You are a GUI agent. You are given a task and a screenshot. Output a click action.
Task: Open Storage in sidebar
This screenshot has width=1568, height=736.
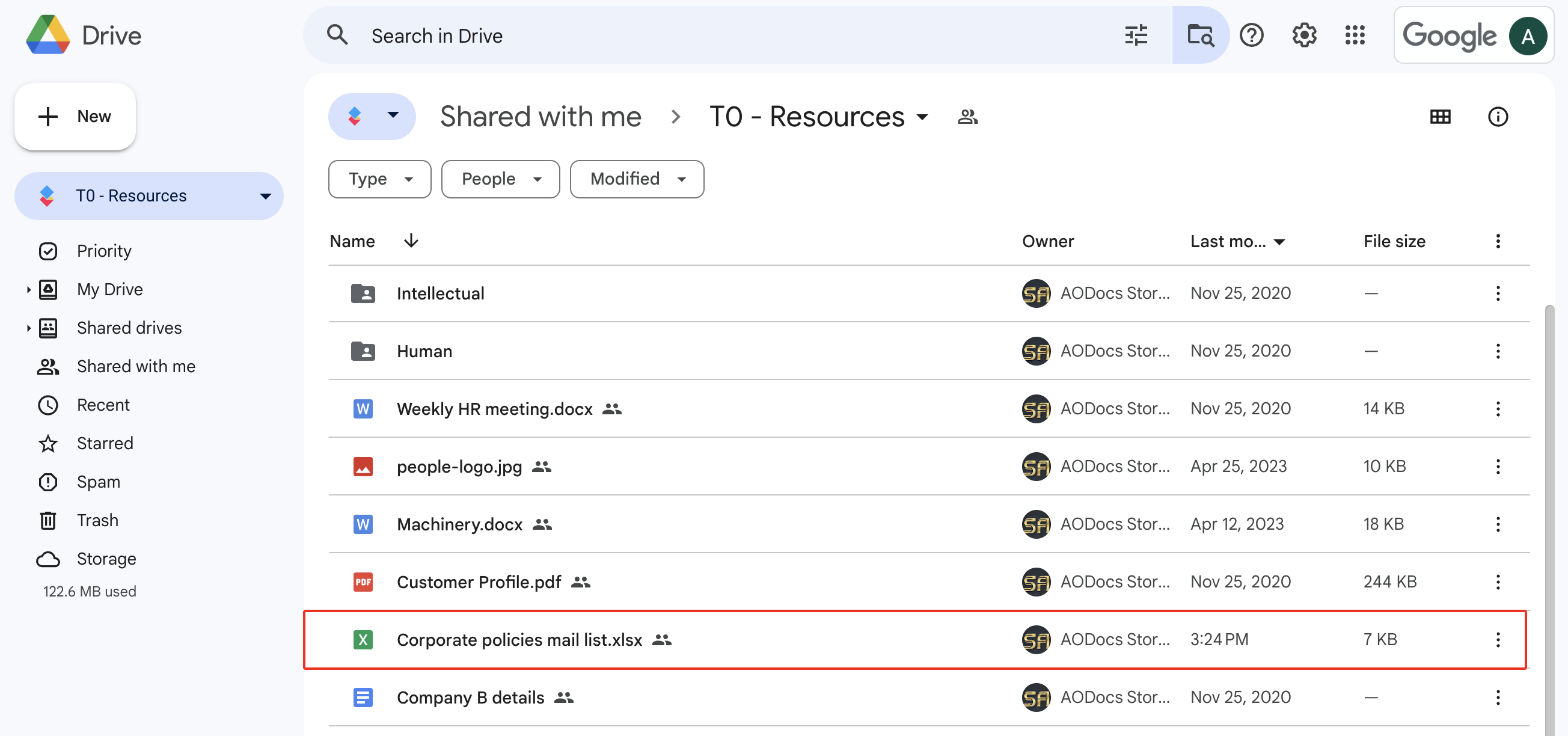106,559
